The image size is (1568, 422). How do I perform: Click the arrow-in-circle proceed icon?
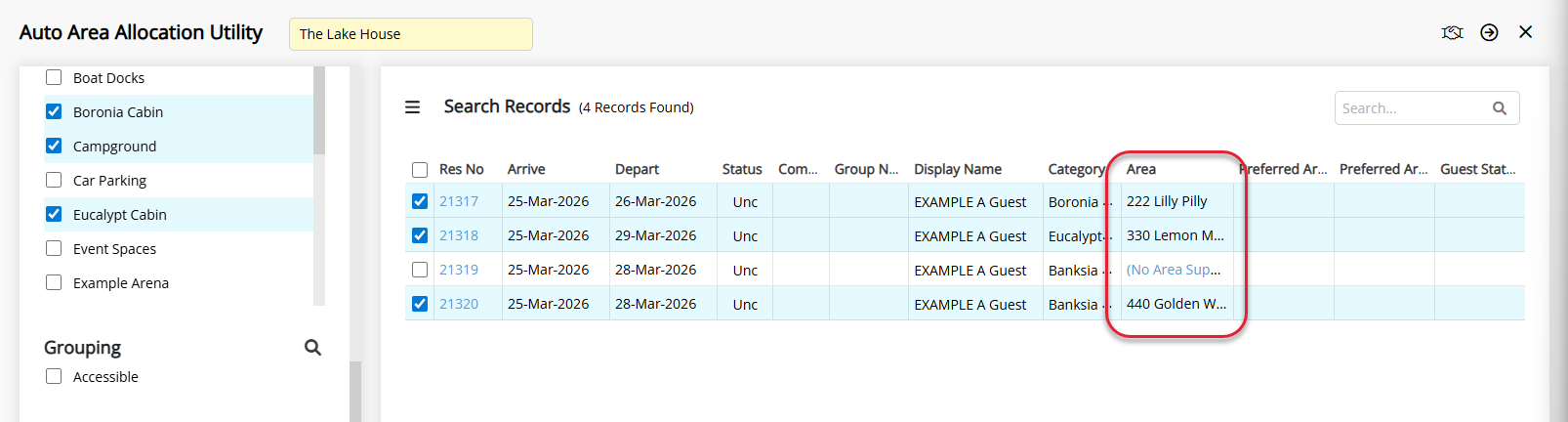click(x=1489, y=32)
